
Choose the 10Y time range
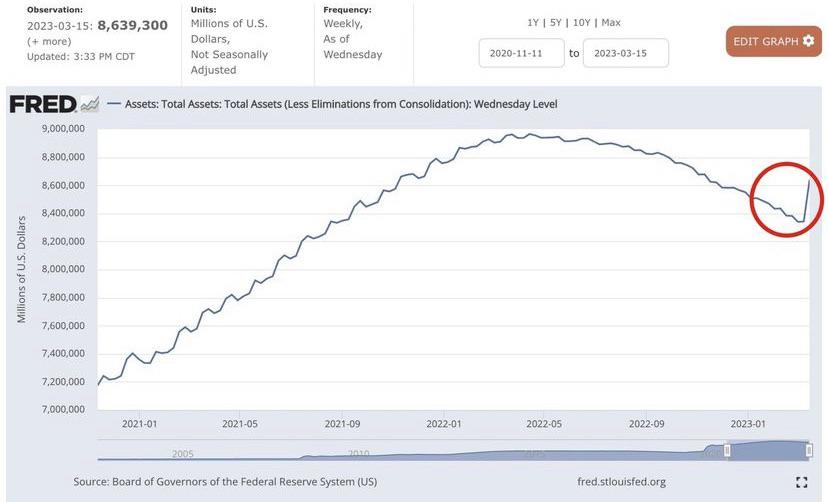coord(581,22)
